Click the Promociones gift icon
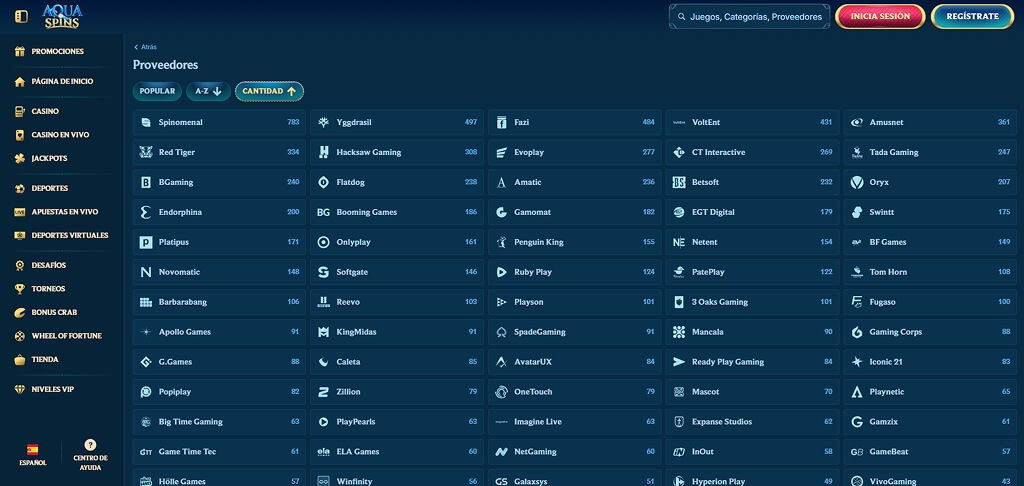This screenshot has width=1024, height=486. 20,52
